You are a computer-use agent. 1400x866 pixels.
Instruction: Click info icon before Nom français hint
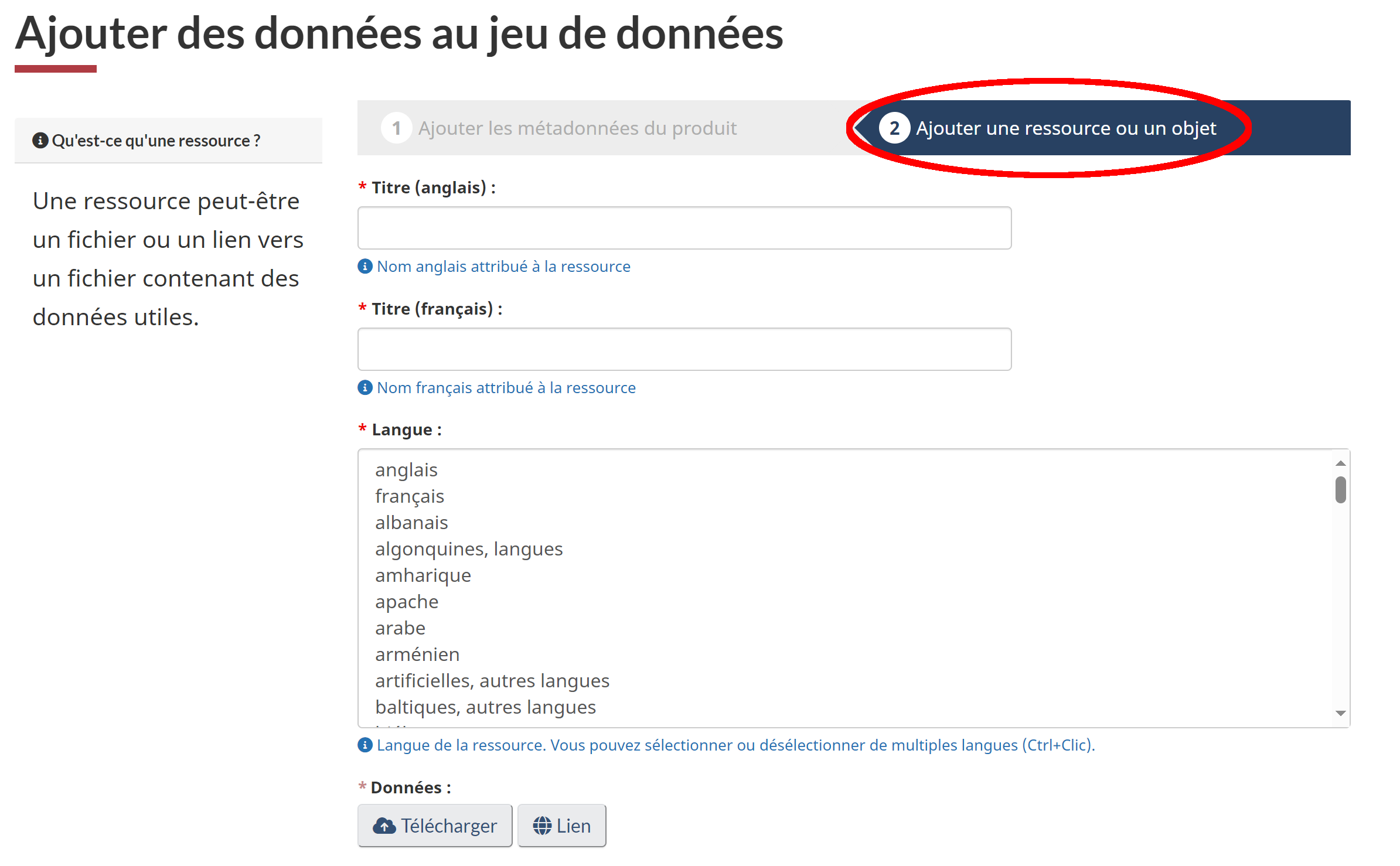click(x=365, y=388)
